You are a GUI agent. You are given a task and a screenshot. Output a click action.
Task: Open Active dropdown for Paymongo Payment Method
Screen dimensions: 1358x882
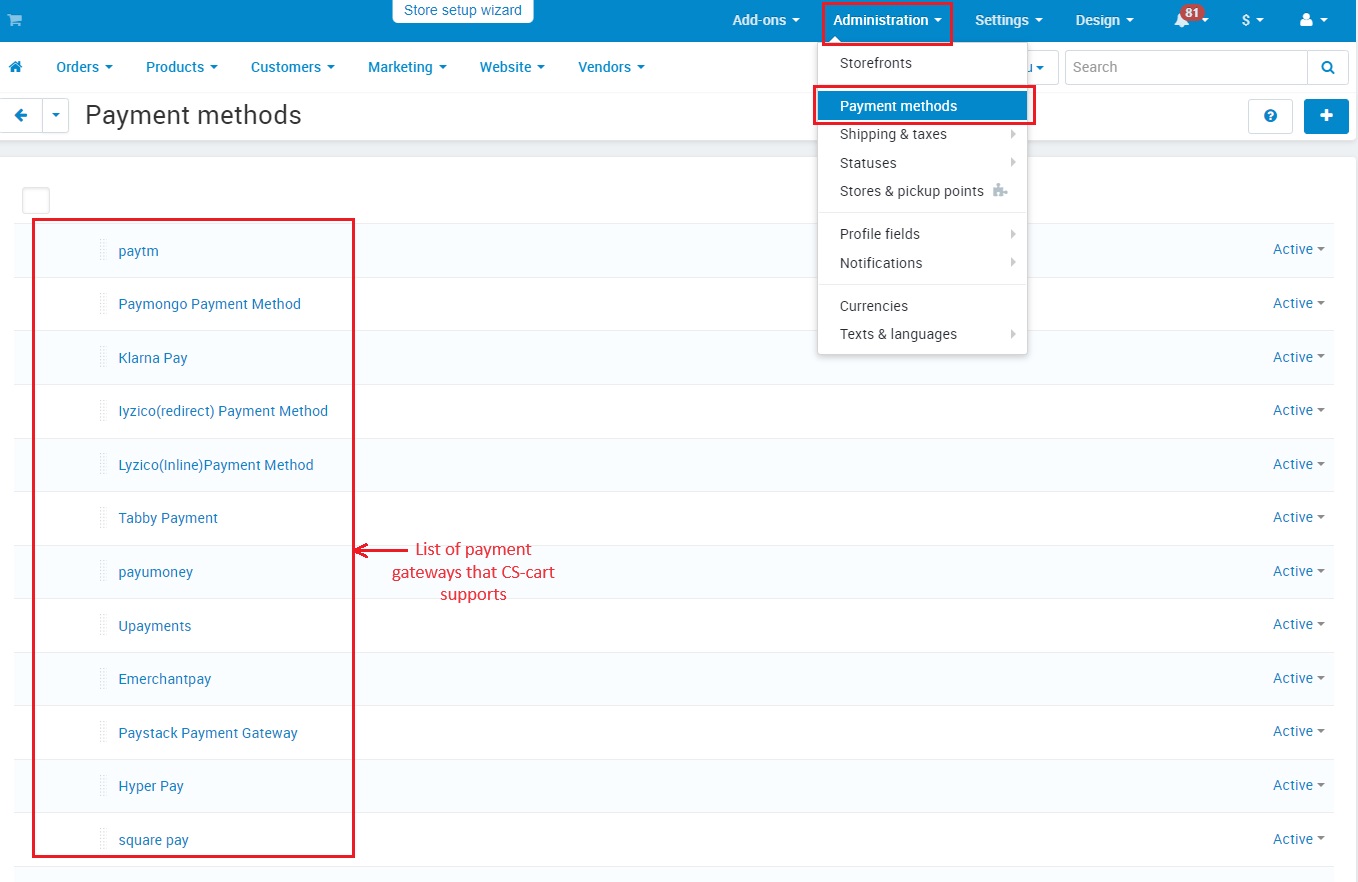tap(1298, 303)
